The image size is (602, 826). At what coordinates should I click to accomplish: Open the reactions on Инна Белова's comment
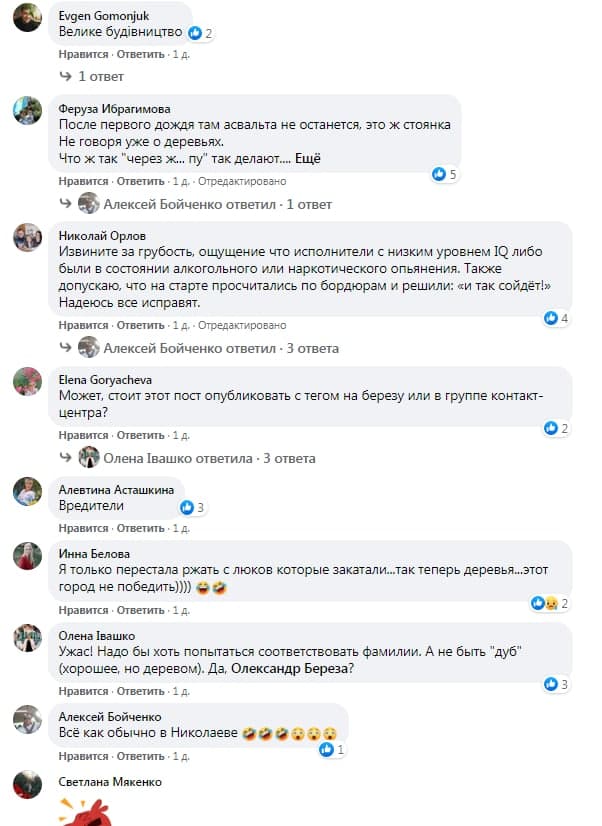(x=555, y=603)
